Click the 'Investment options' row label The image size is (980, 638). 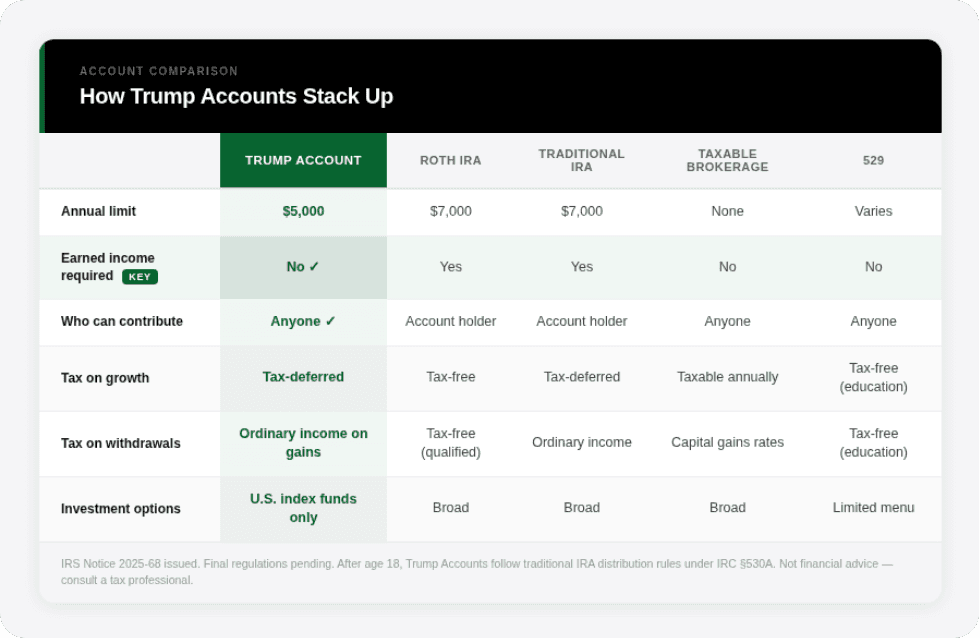point(121,508)
